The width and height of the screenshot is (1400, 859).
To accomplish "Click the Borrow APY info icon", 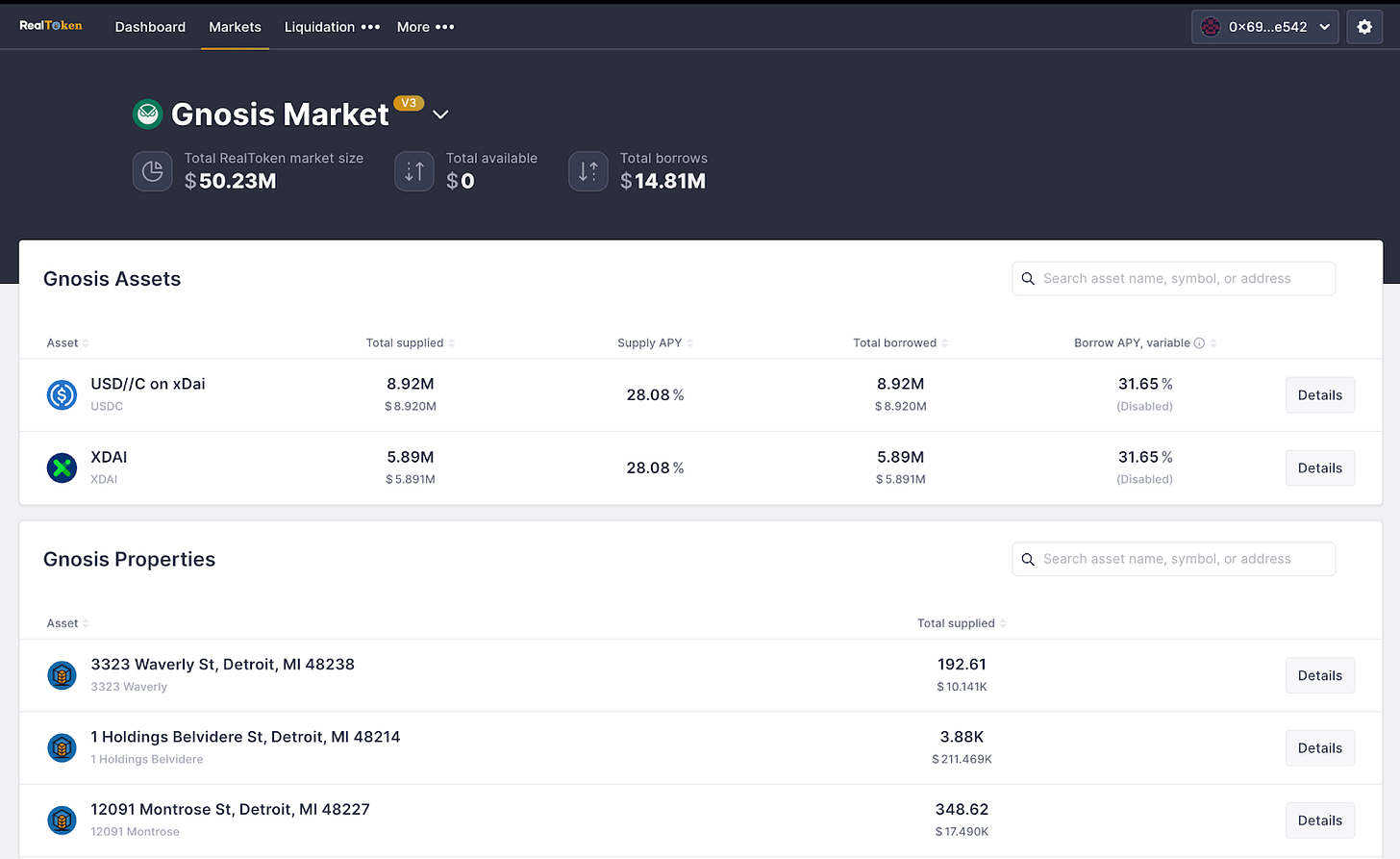I will click(x=1199, y=343).
